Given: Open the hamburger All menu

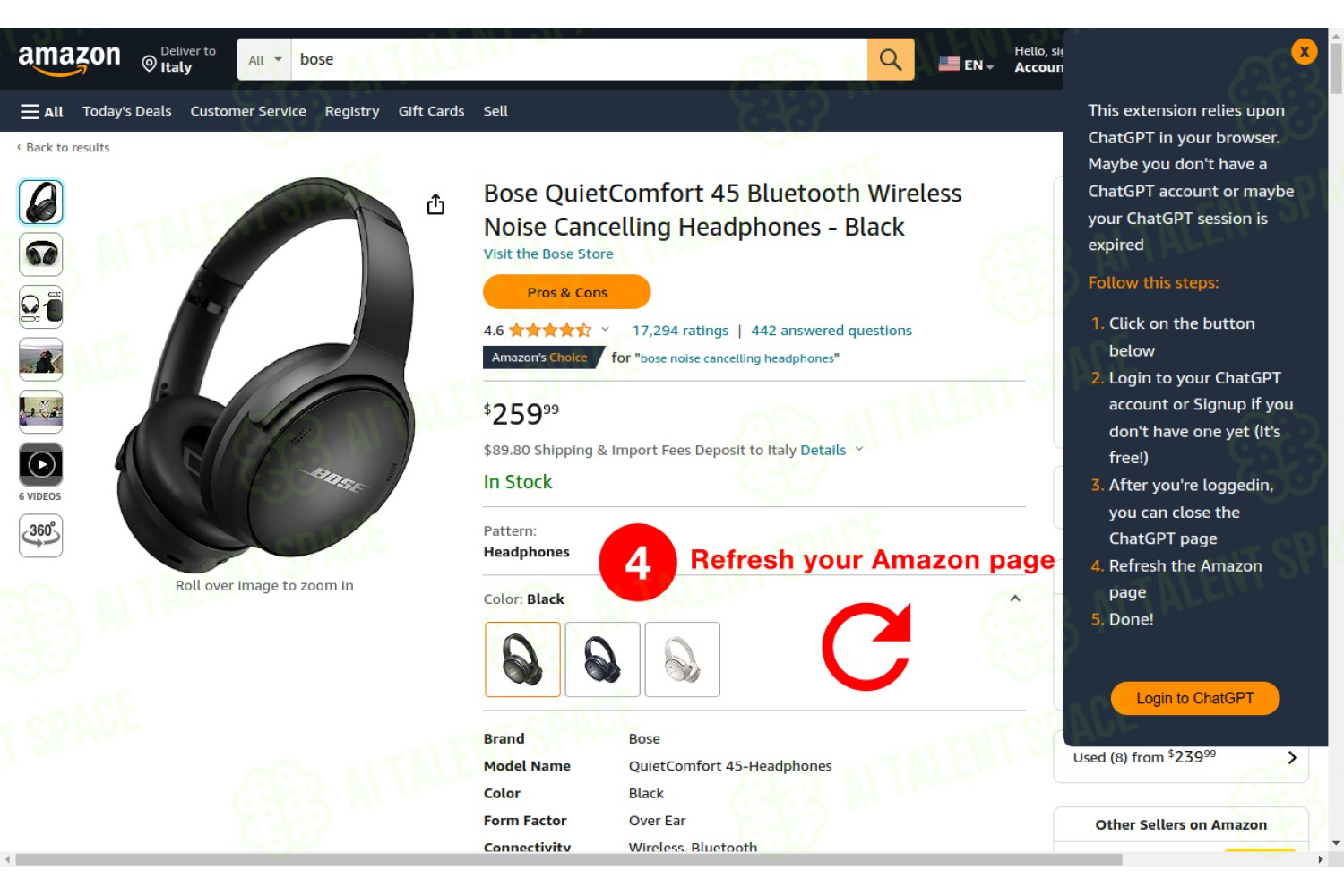Looking at the screenshot, I should point(42,111).
